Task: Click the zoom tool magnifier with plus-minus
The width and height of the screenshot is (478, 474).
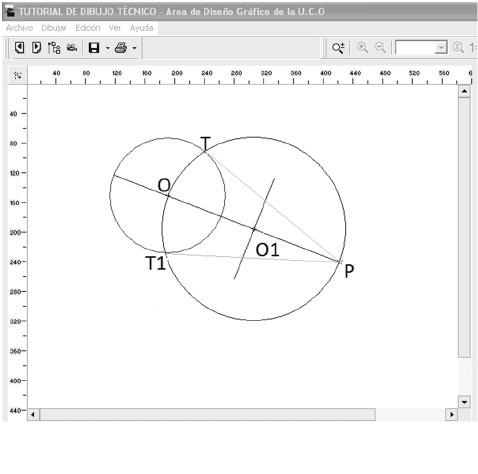Action: 338,48
